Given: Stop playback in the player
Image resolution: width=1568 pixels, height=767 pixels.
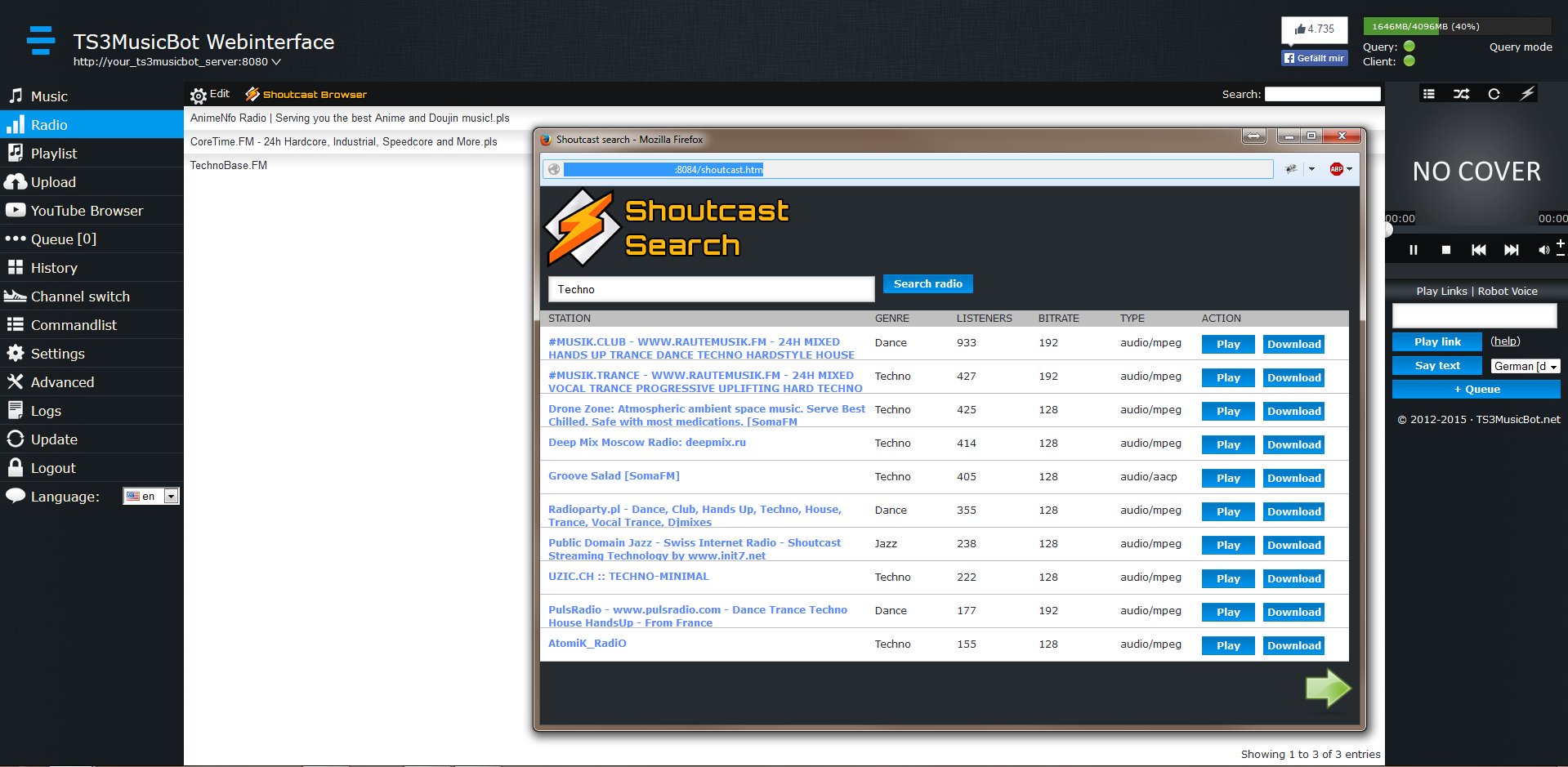Looking at the screenshot, I should [1446, 250].
